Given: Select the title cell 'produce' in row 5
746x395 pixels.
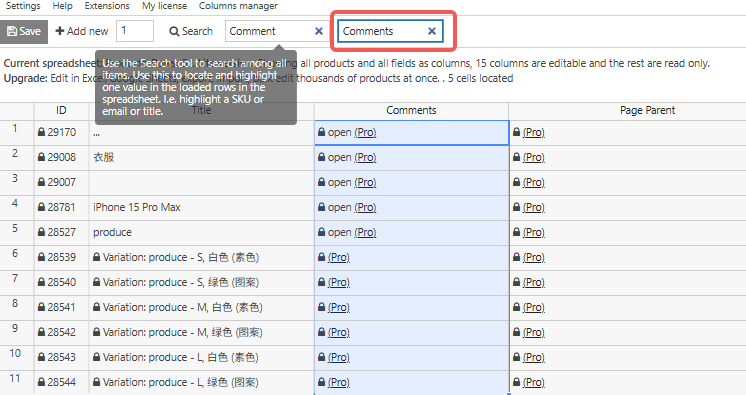Looking at the screenshot, I should click(x=201, y=232).
